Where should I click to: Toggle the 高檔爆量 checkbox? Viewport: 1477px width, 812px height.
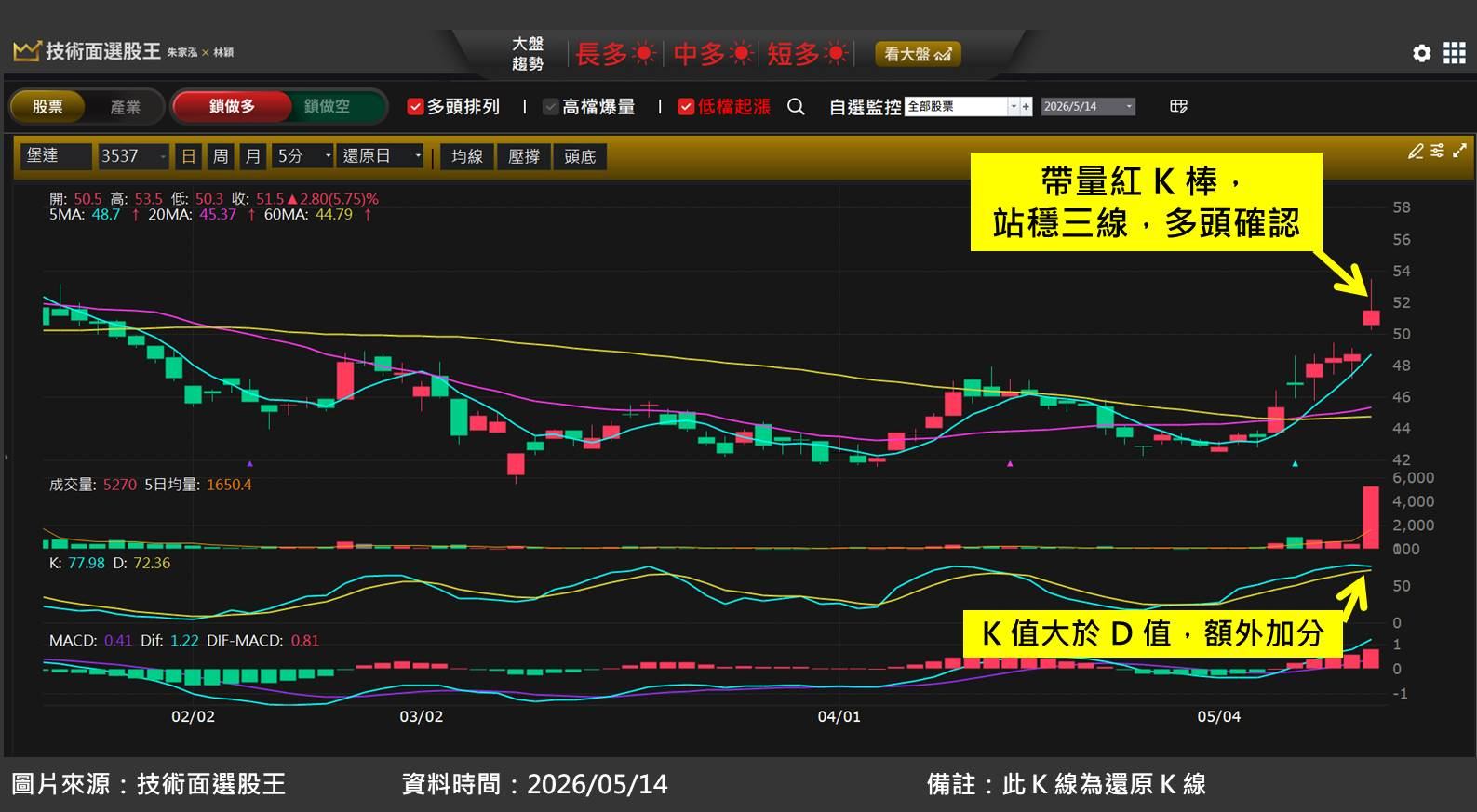point(551,107)
